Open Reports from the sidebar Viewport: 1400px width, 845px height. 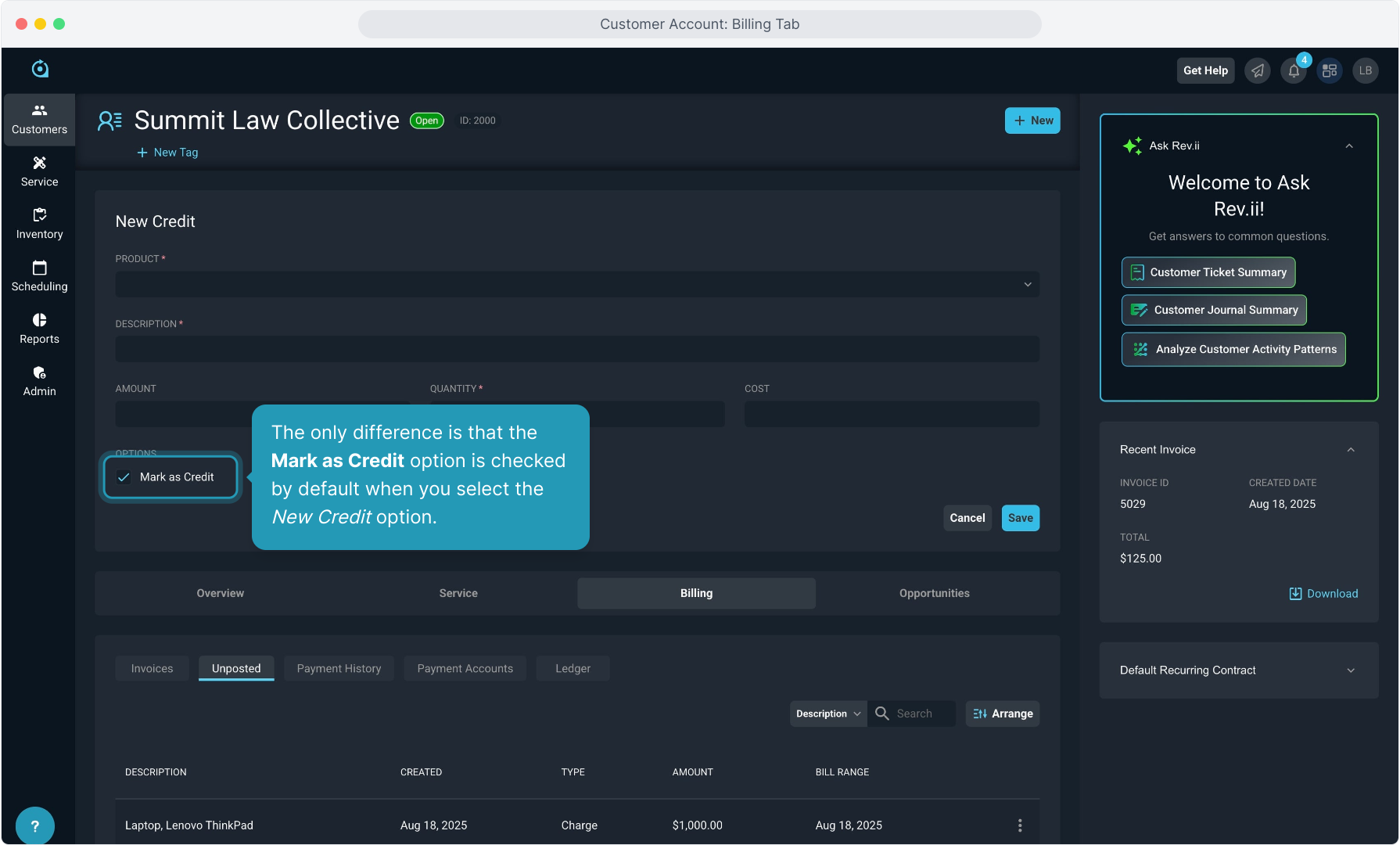(39, 329)
